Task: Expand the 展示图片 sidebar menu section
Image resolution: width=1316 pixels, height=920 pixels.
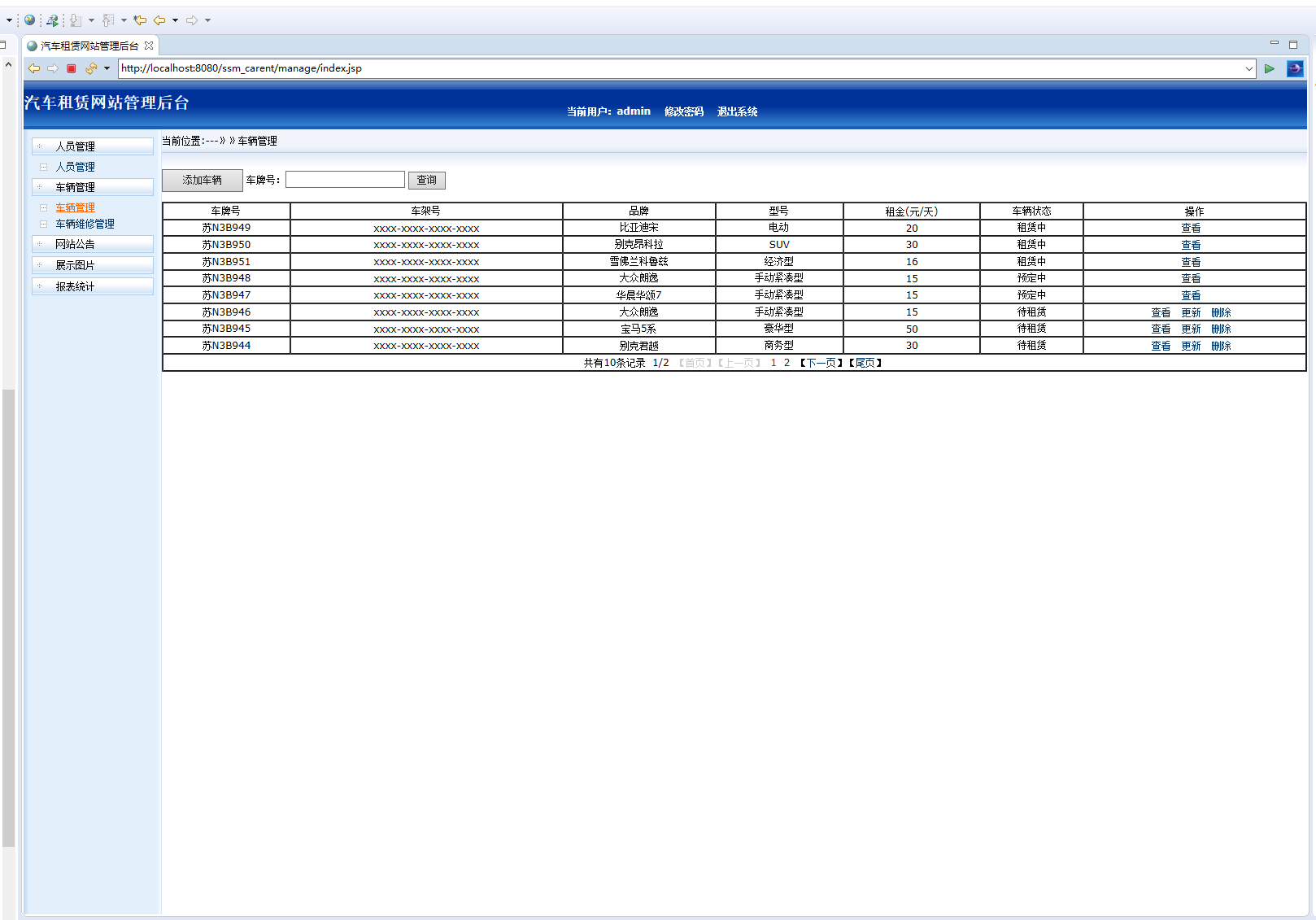Action: (x=93, y=265)
